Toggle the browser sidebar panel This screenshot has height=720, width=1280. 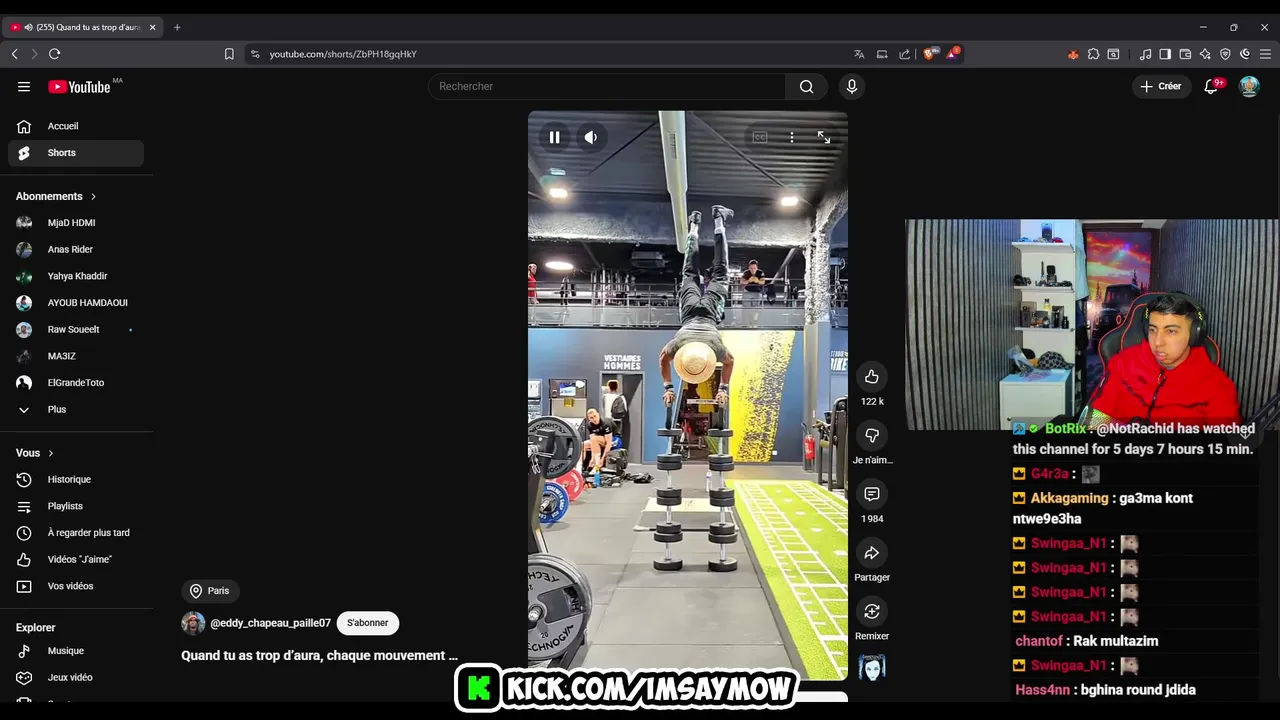pos(1165,54)
